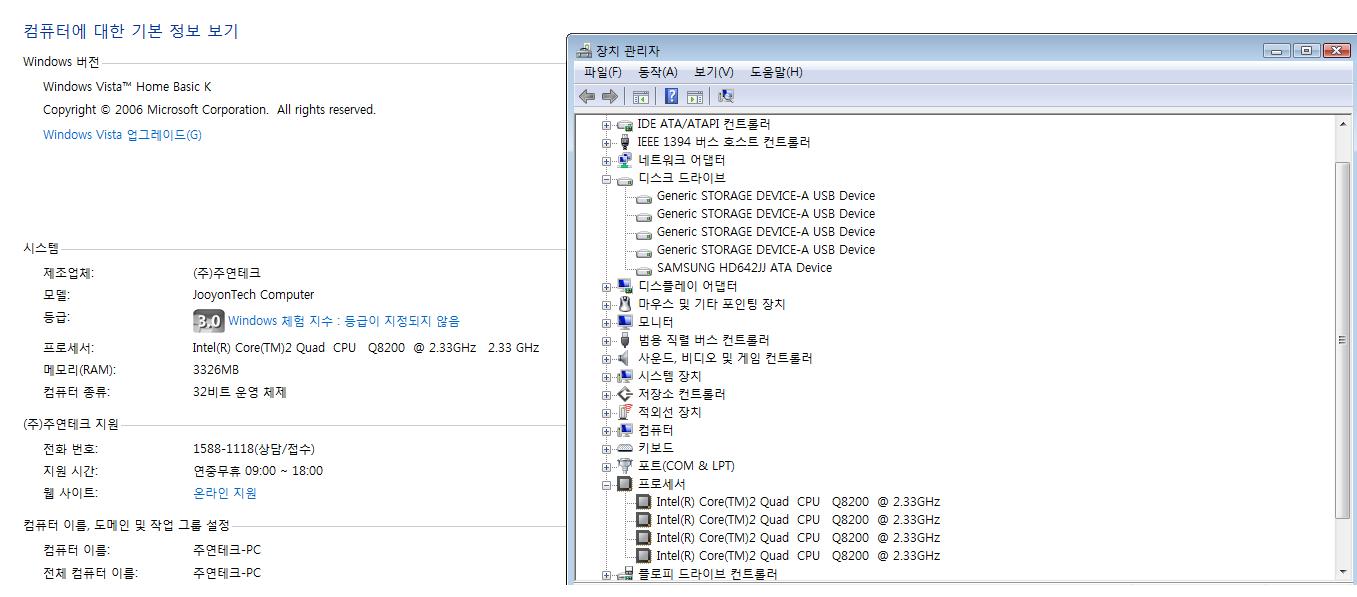Select the 저장소 컨트롤러 label
This screenshot has width=1357, height=597.
tap(682, 394)
